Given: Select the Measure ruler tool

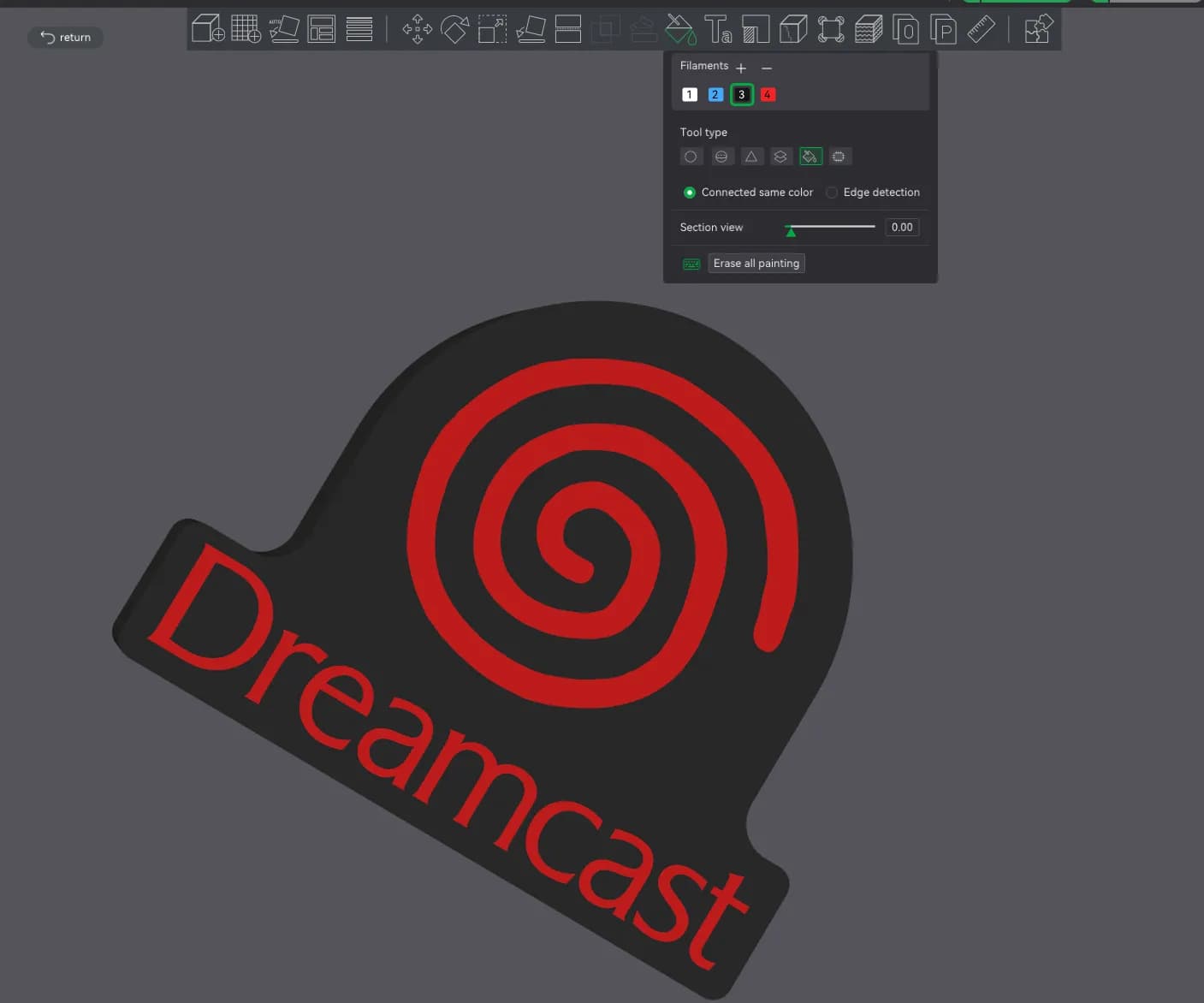Looking at the screenshot, I should (x=981, y=29).
